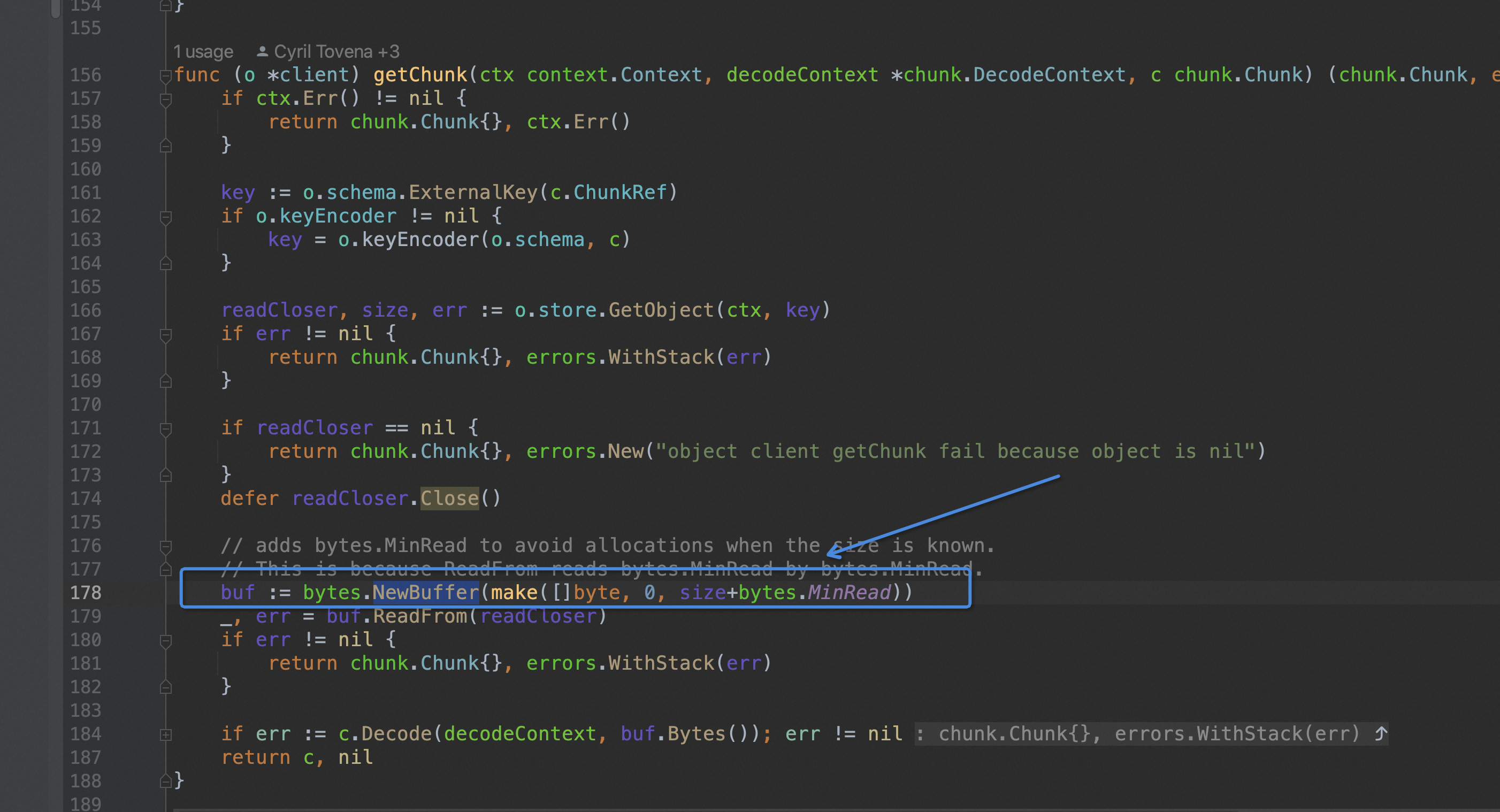This screenshot has width=1500, height=812.
Task: Expand the folded return statement on line 184
Action: click(166, 733)
